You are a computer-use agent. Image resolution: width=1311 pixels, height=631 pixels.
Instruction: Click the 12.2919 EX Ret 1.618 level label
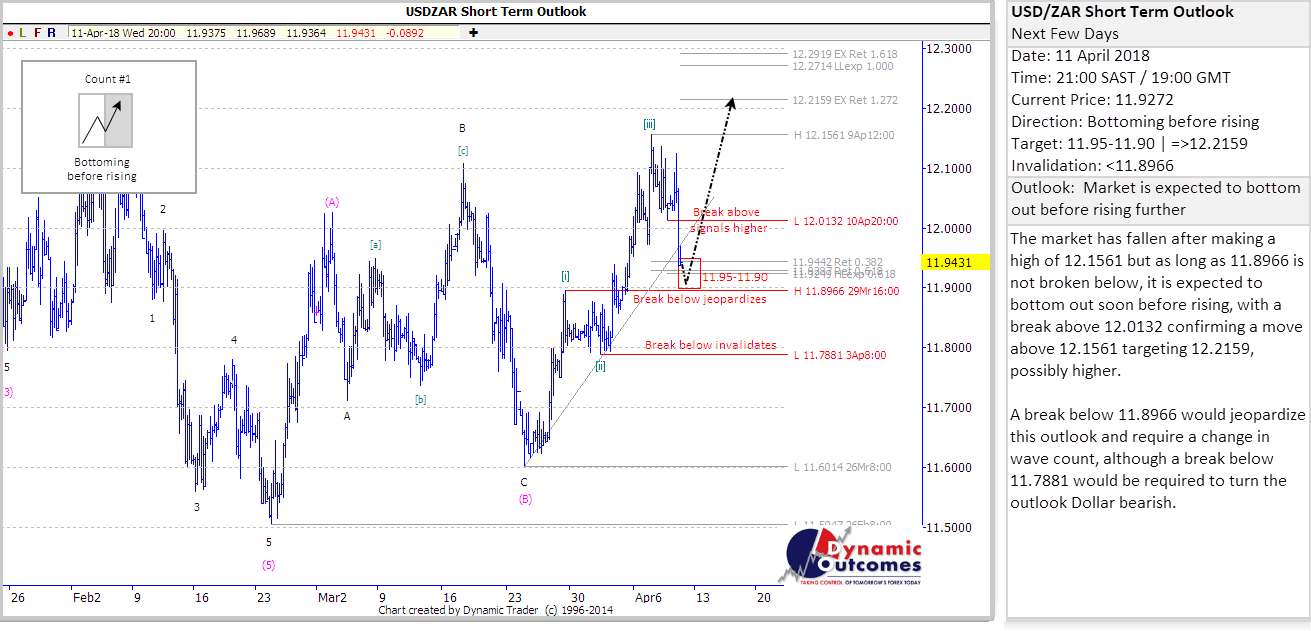click(845, 53)
